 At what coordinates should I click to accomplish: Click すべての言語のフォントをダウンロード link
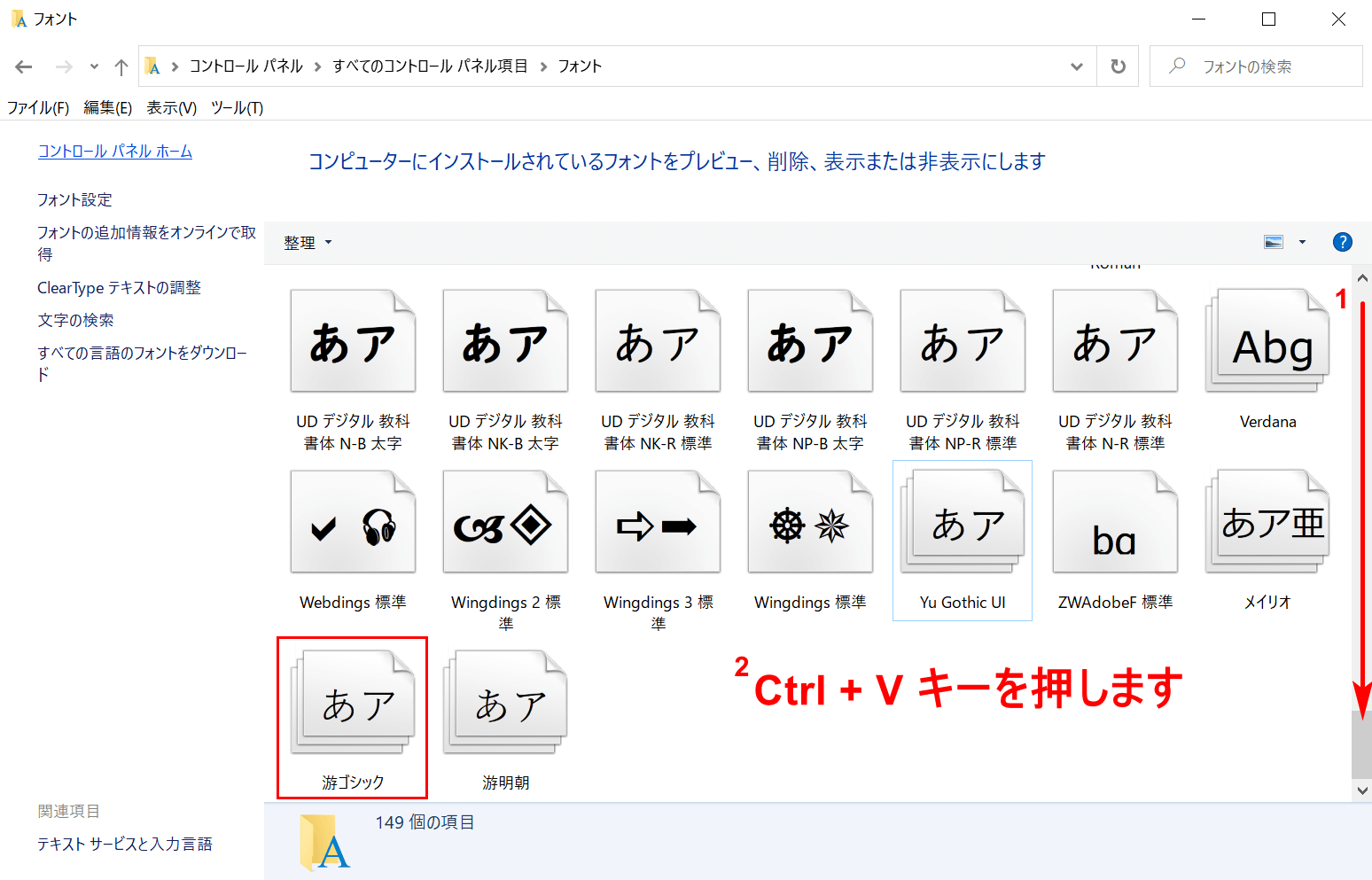[142, 363]
